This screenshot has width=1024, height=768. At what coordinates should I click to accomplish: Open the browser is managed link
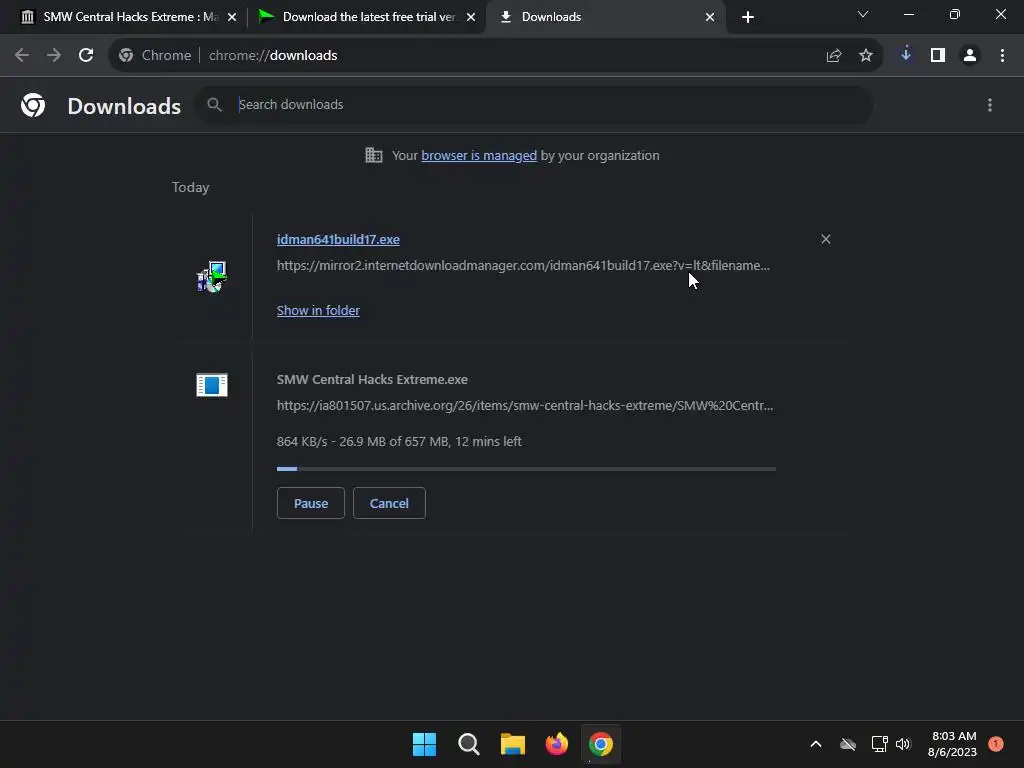point(479,155)
